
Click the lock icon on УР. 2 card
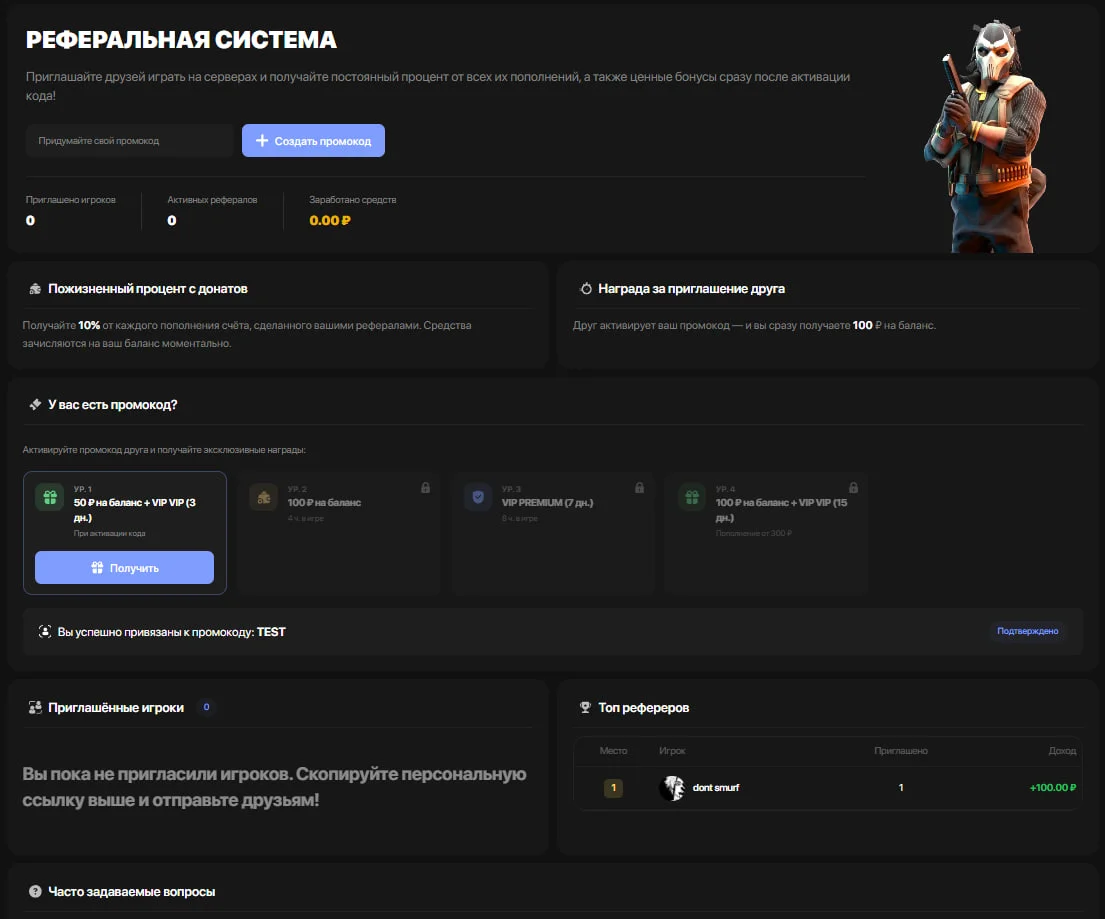(x=426, y=488)
